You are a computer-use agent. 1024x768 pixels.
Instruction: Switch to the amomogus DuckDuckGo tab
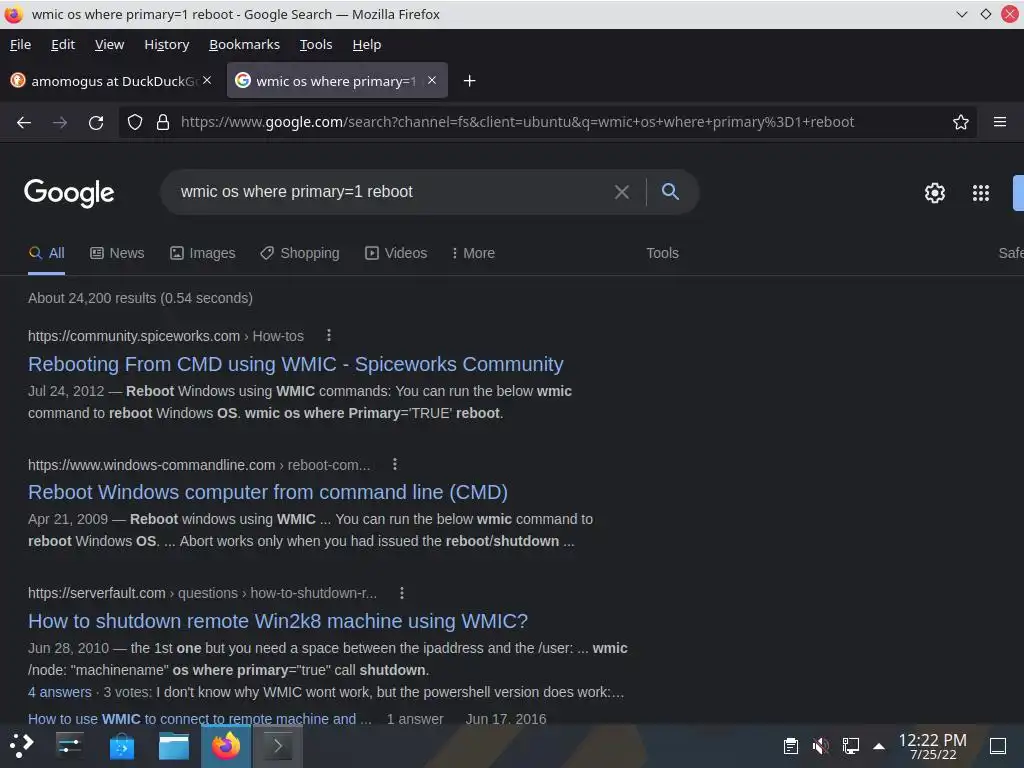click(110, 80)
